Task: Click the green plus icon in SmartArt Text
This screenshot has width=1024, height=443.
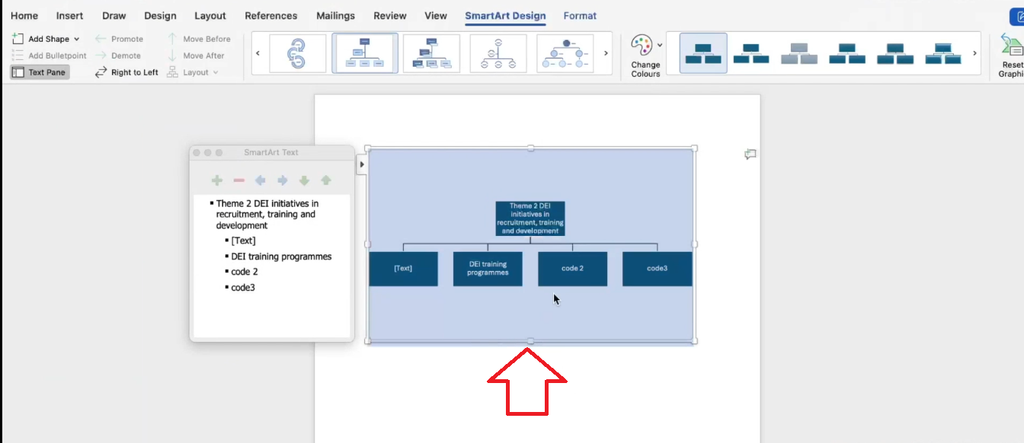Action: 217,180
